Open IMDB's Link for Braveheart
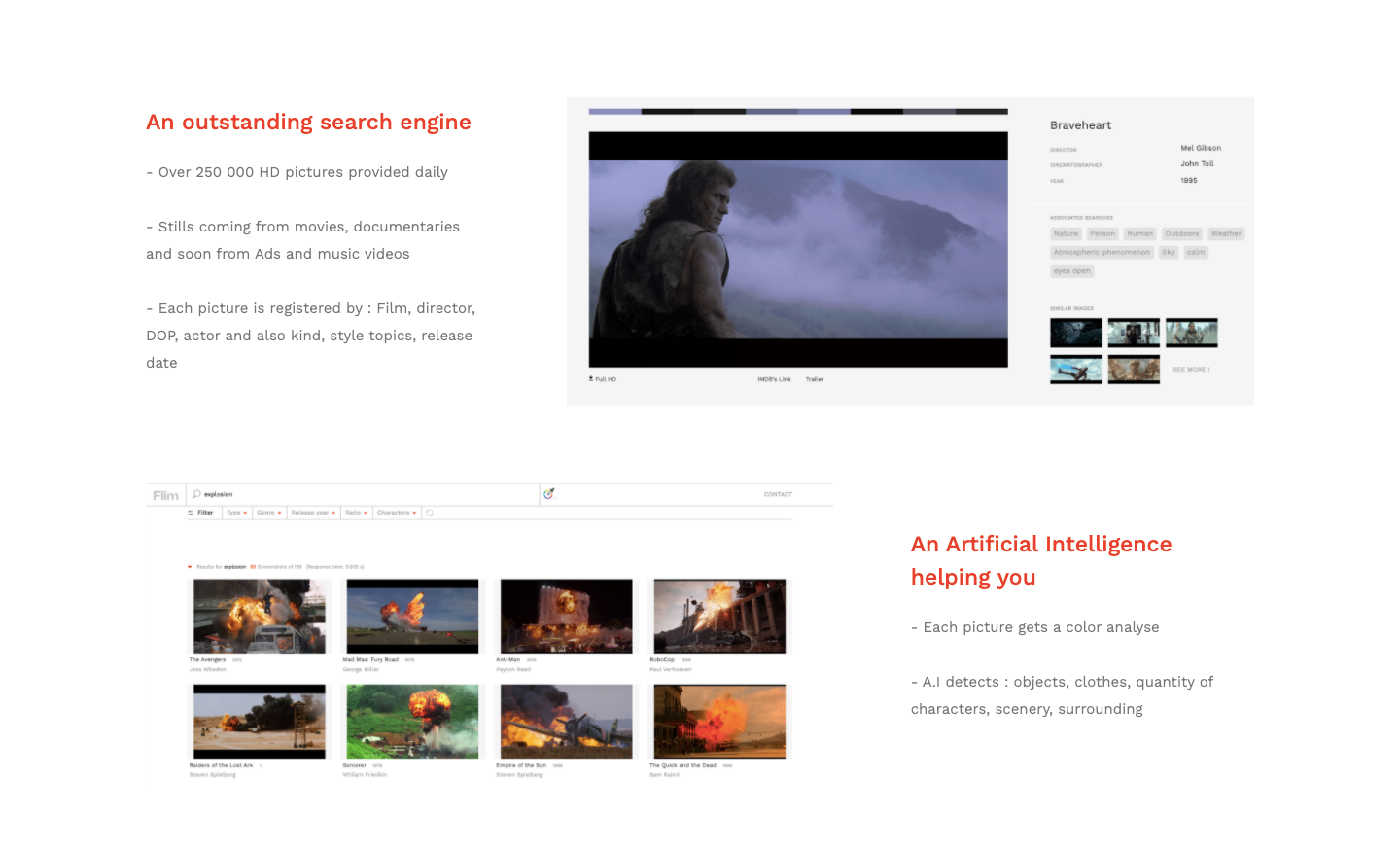The height and width of the screenshot is (852, 1400). click(775, 379)
